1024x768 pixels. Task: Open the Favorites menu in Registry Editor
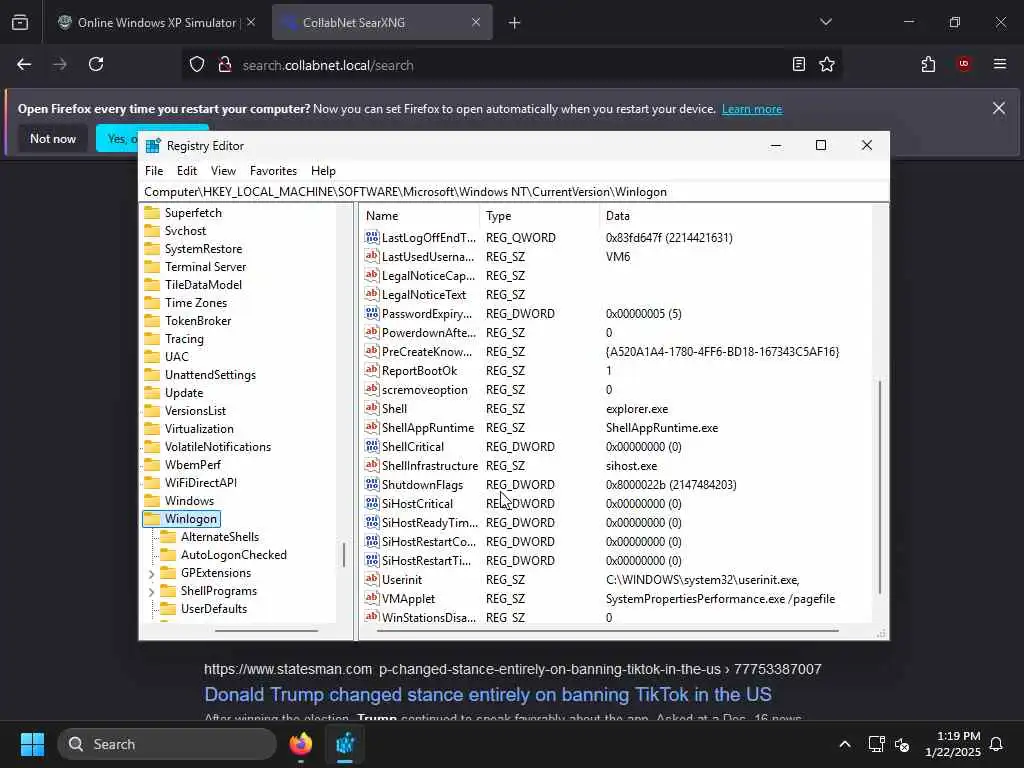pos(273,170)
